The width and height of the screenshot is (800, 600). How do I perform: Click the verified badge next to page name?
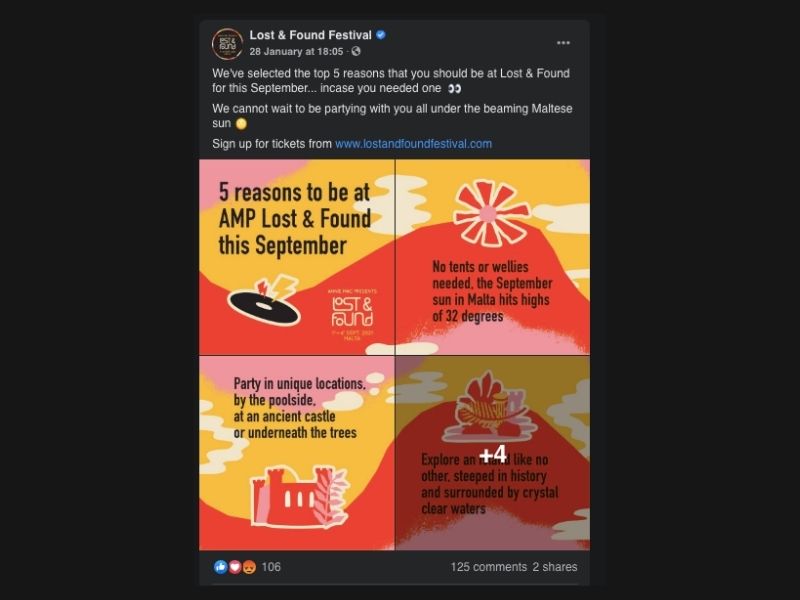tap(381, 35)
